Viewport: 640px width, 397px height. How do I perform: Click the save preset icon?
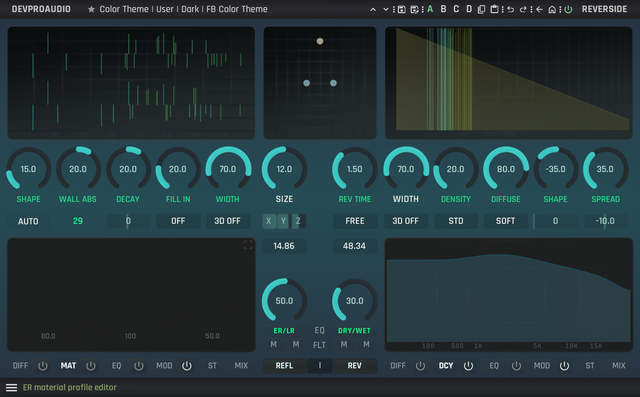(402, 9)
